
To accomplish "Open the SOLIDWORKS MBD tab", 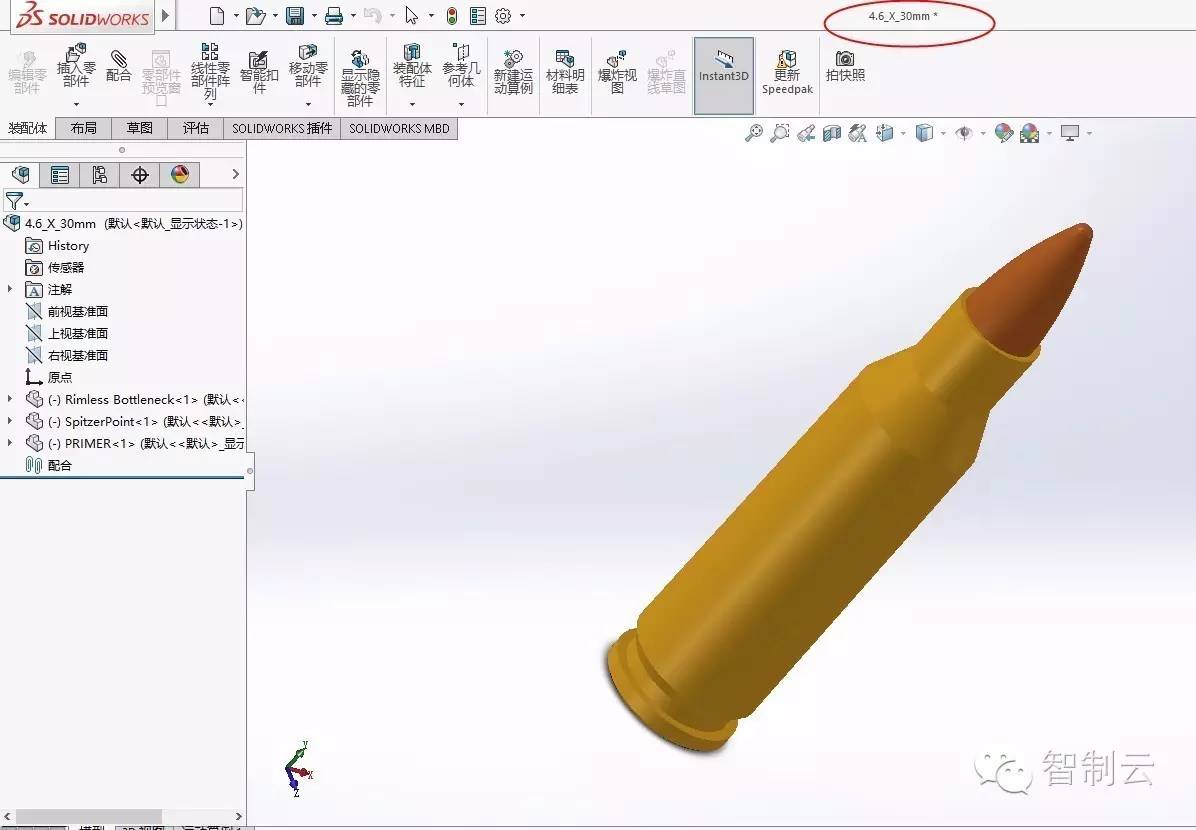I will tap(400, 128).
